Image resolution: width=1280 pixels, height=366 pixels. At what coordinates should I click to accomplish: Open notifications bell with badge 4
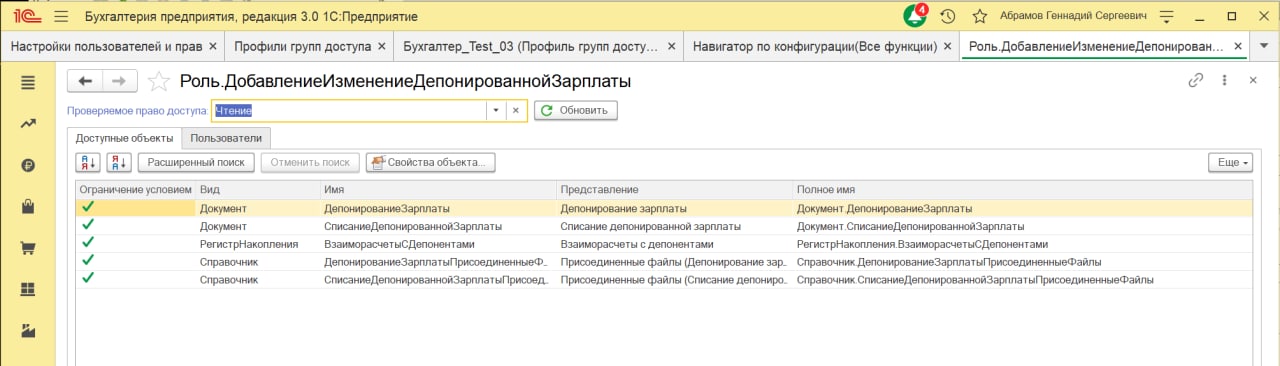click(x=915, y=16)
